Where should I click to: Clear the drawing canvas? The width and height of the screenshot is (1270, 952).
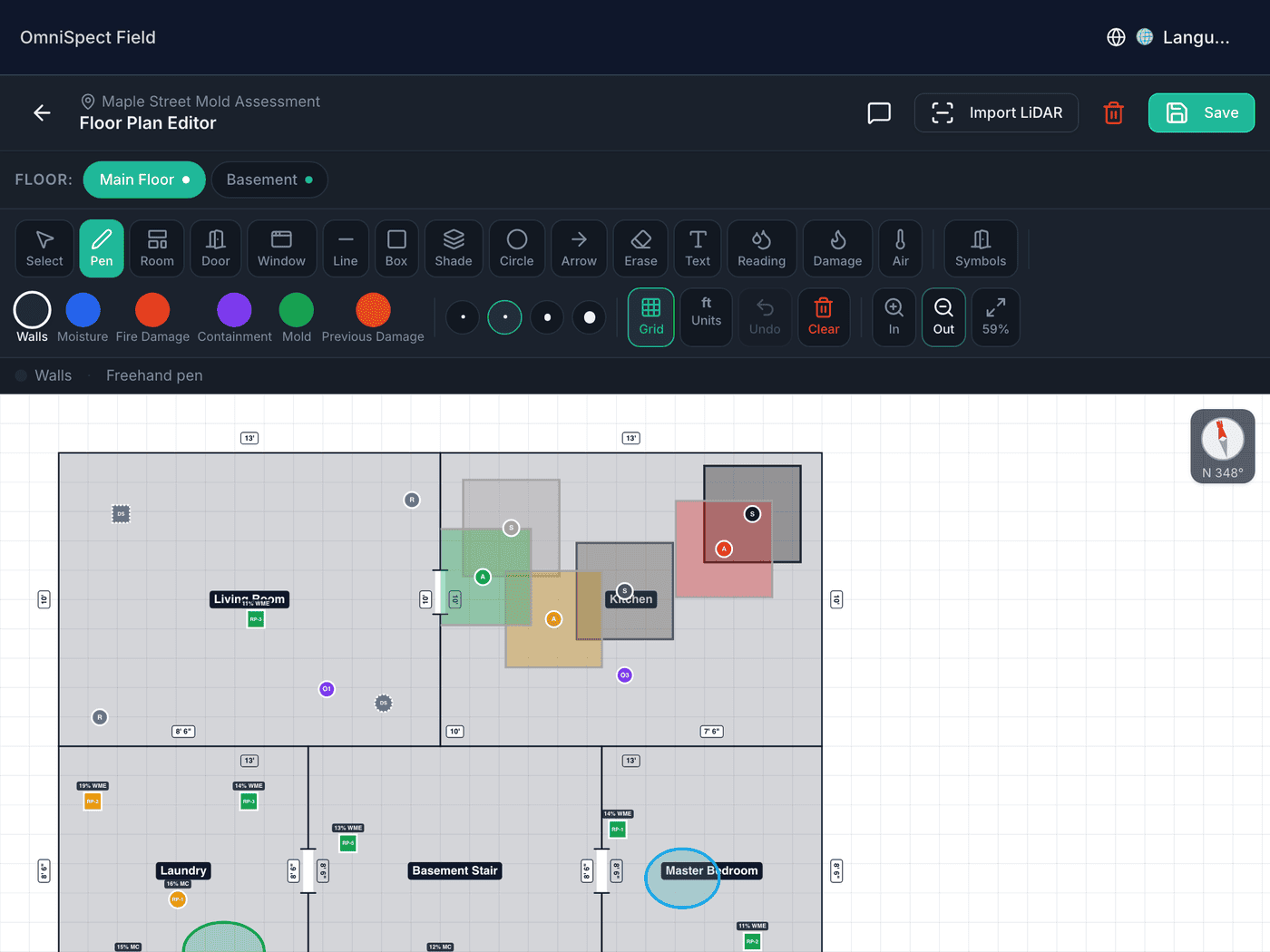(x=824, y=317)
